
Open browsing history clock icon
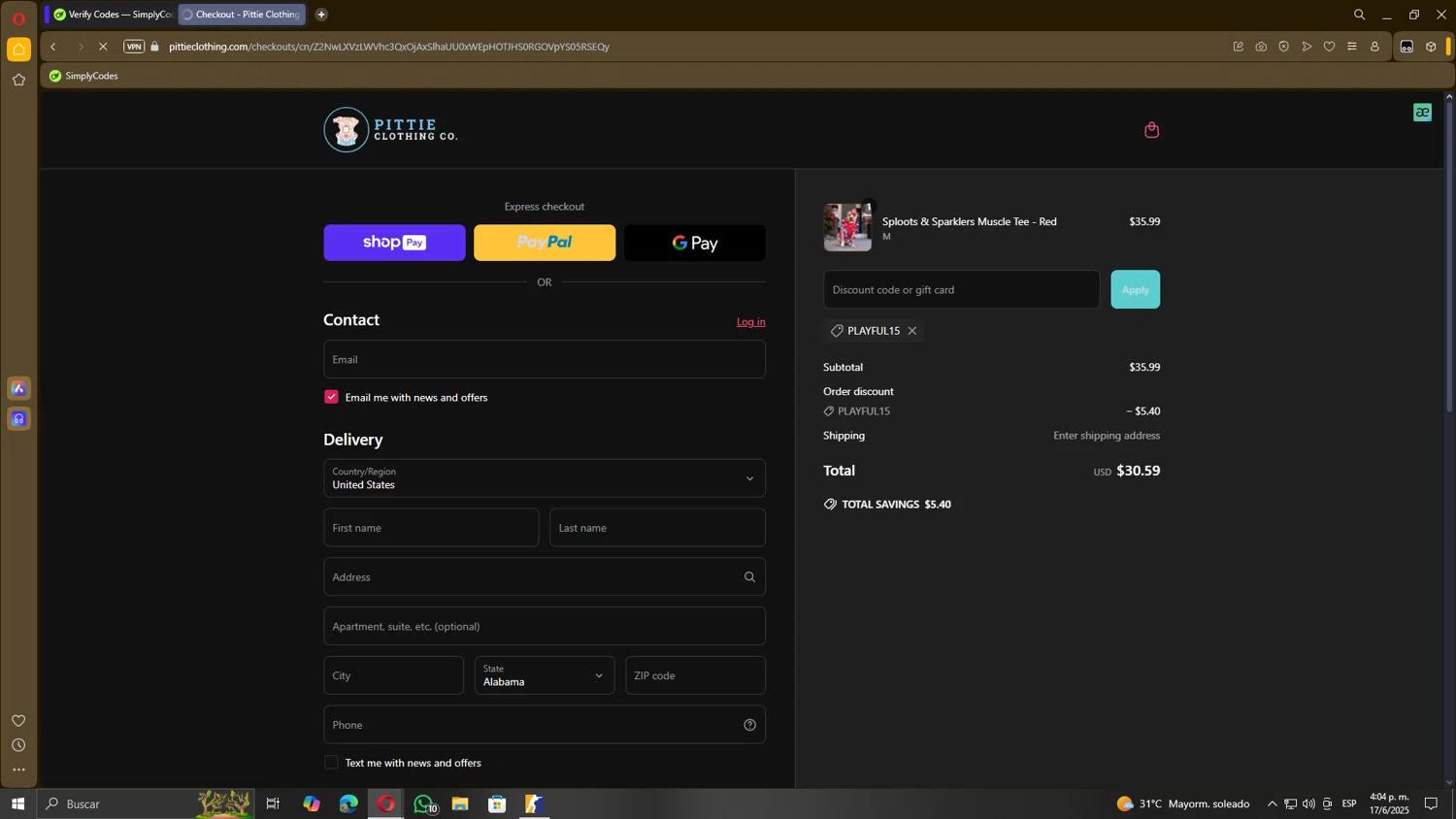[x=18, y=745]
